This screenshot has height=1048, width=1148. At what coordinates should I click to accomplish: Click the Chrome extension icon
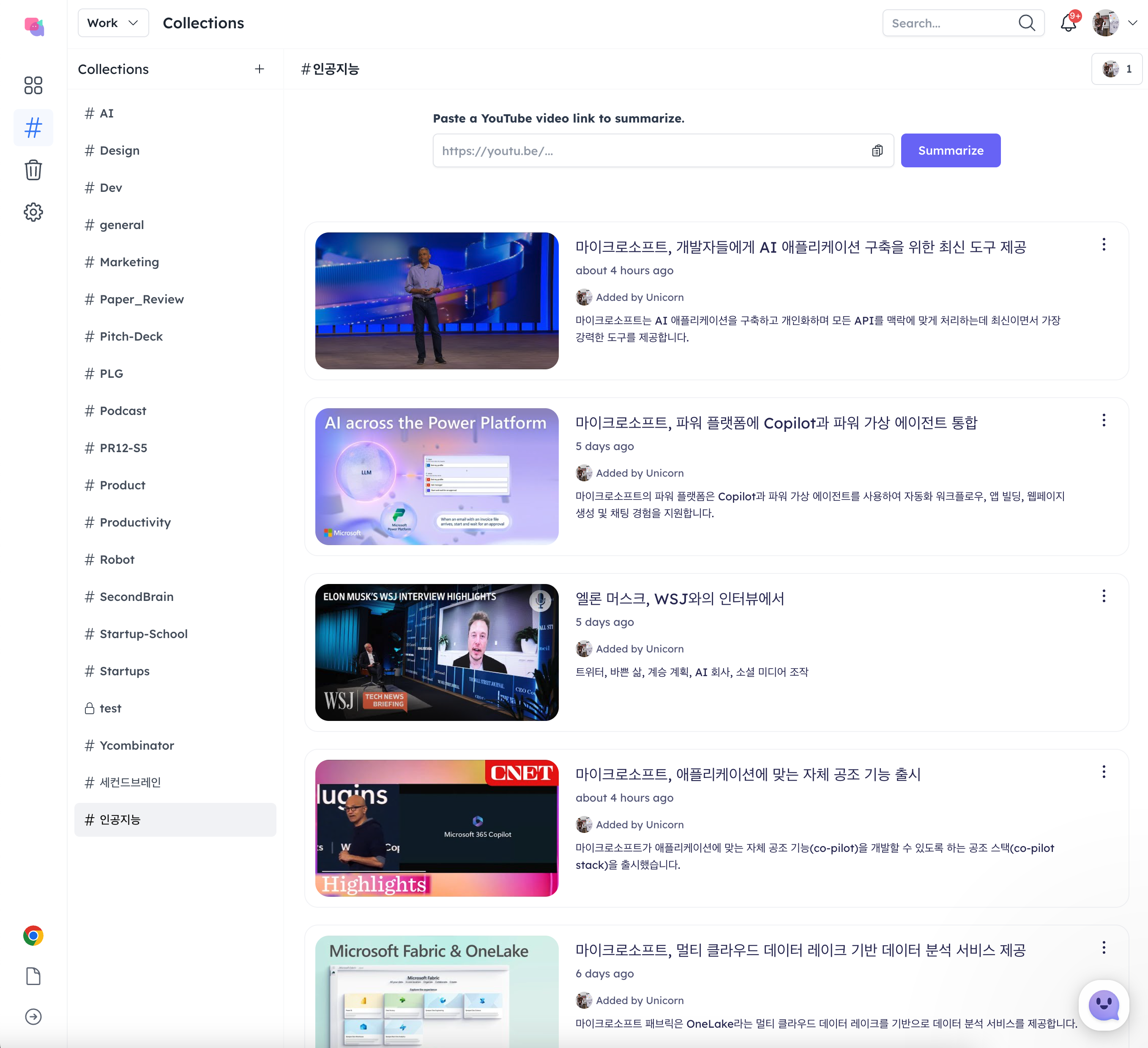point(33,935)
